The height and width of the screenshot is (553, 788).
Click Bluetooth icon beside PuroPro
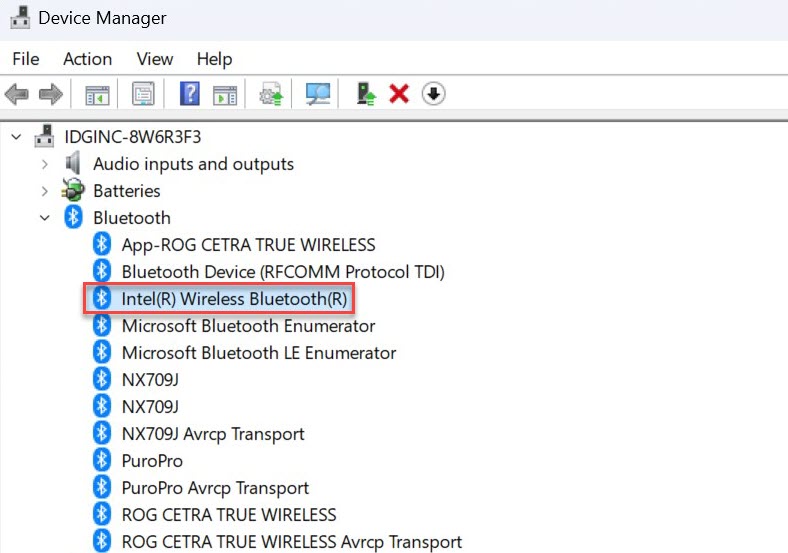tap(102, 460)
